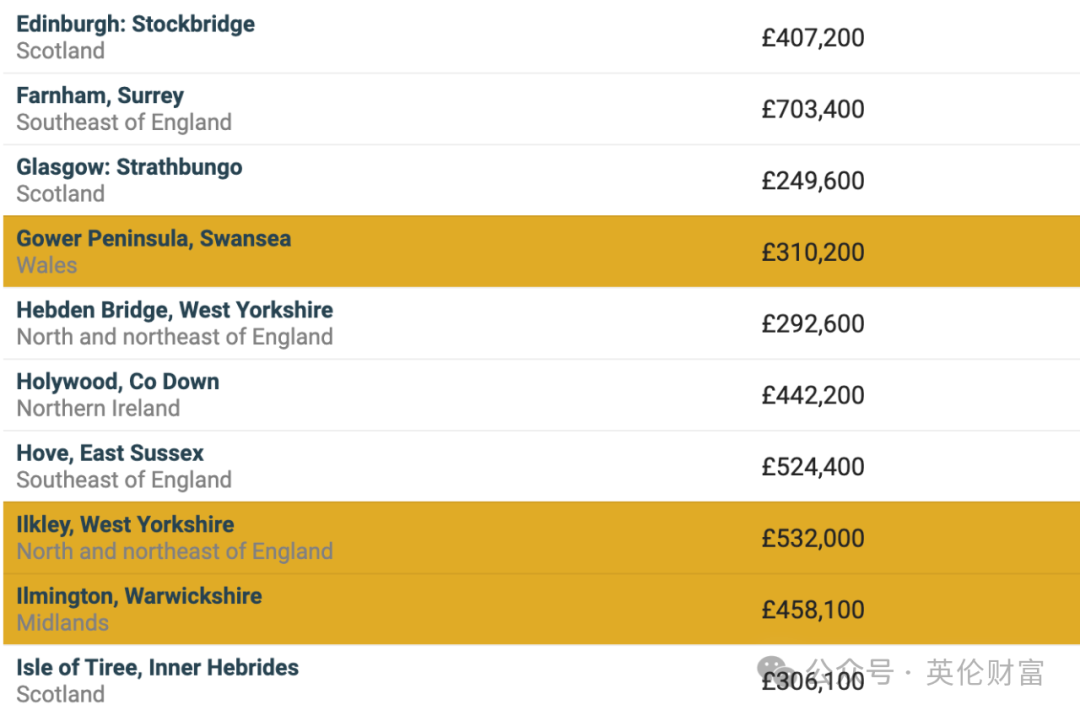Click the £310,200 price in yellow row
The height and width of the screenshot is (716, 1080).
(x=813, y=253)
